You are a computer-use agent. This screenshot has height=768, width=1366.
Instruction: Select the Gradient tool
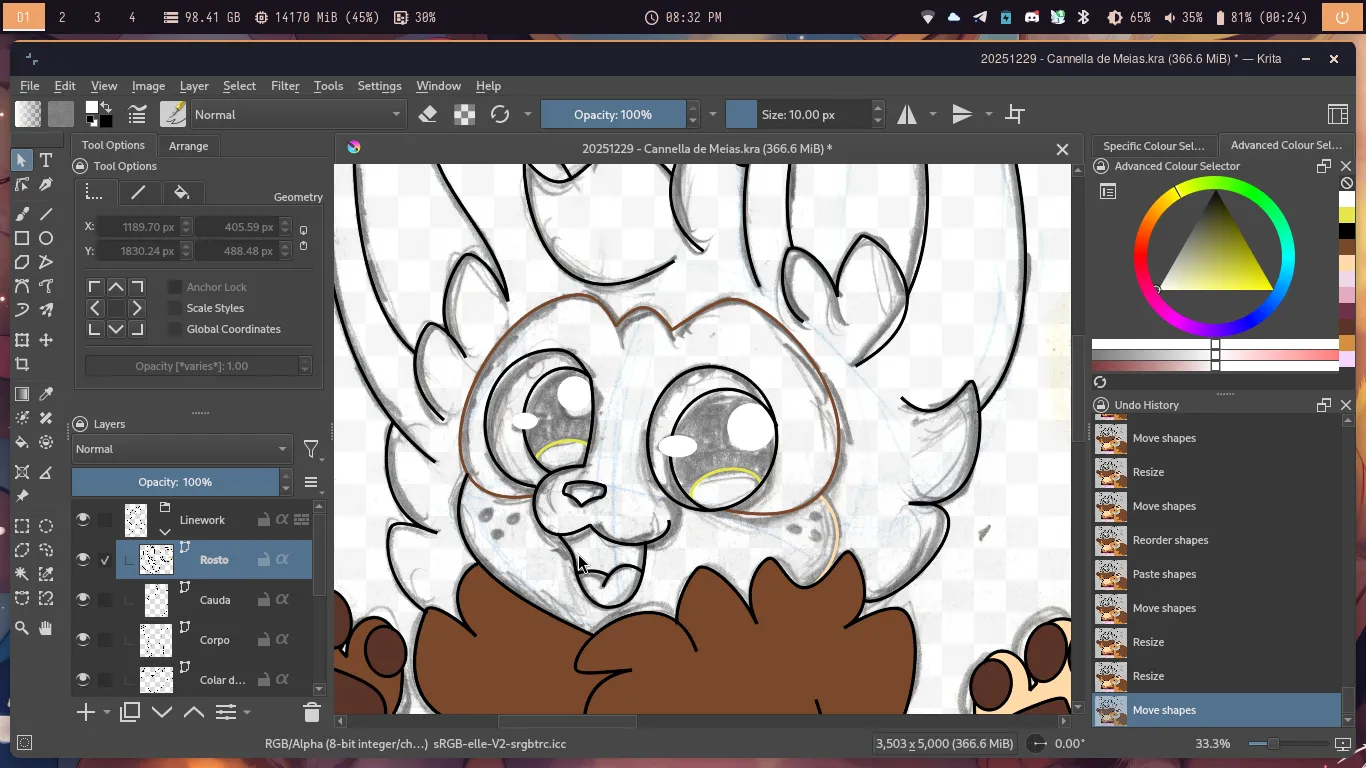pyautogui.click(x=22, y=394)
